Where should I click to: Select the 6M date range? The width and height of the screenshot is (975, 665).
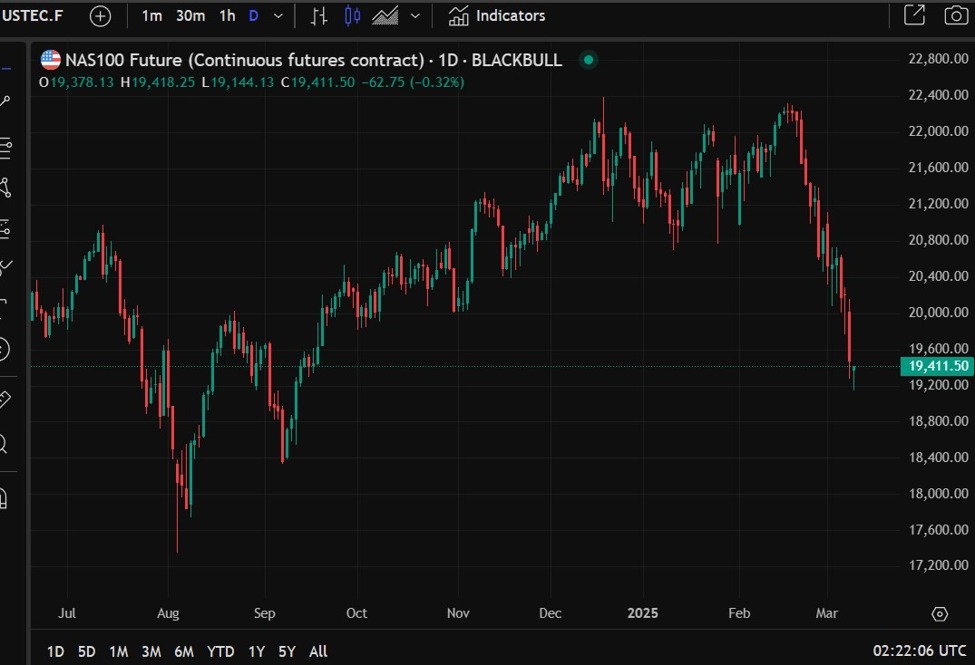pyautogui.click(x=184, y=651)
